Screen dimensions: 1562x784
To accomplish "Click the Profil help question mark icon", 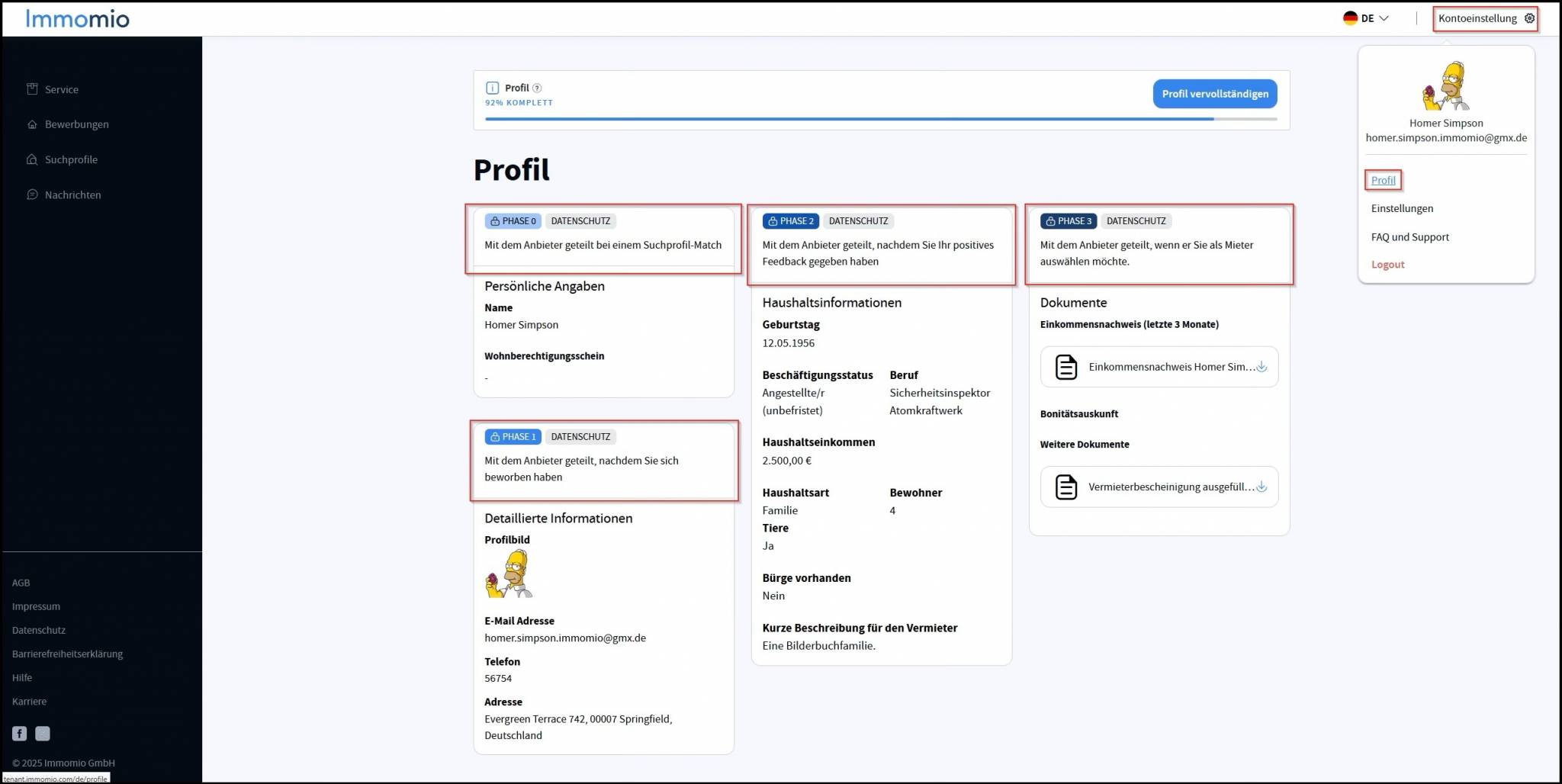I will coord(537,88).
